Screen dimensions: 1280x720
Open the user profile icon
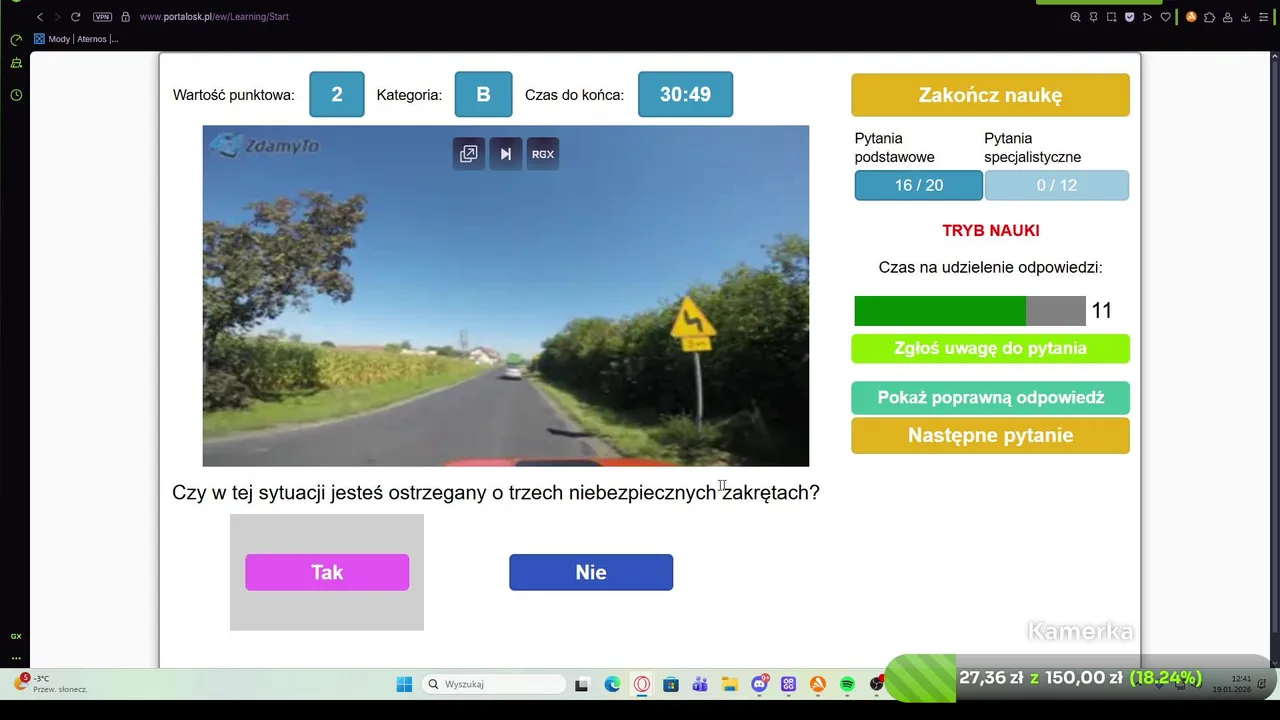coord(1227,17)
